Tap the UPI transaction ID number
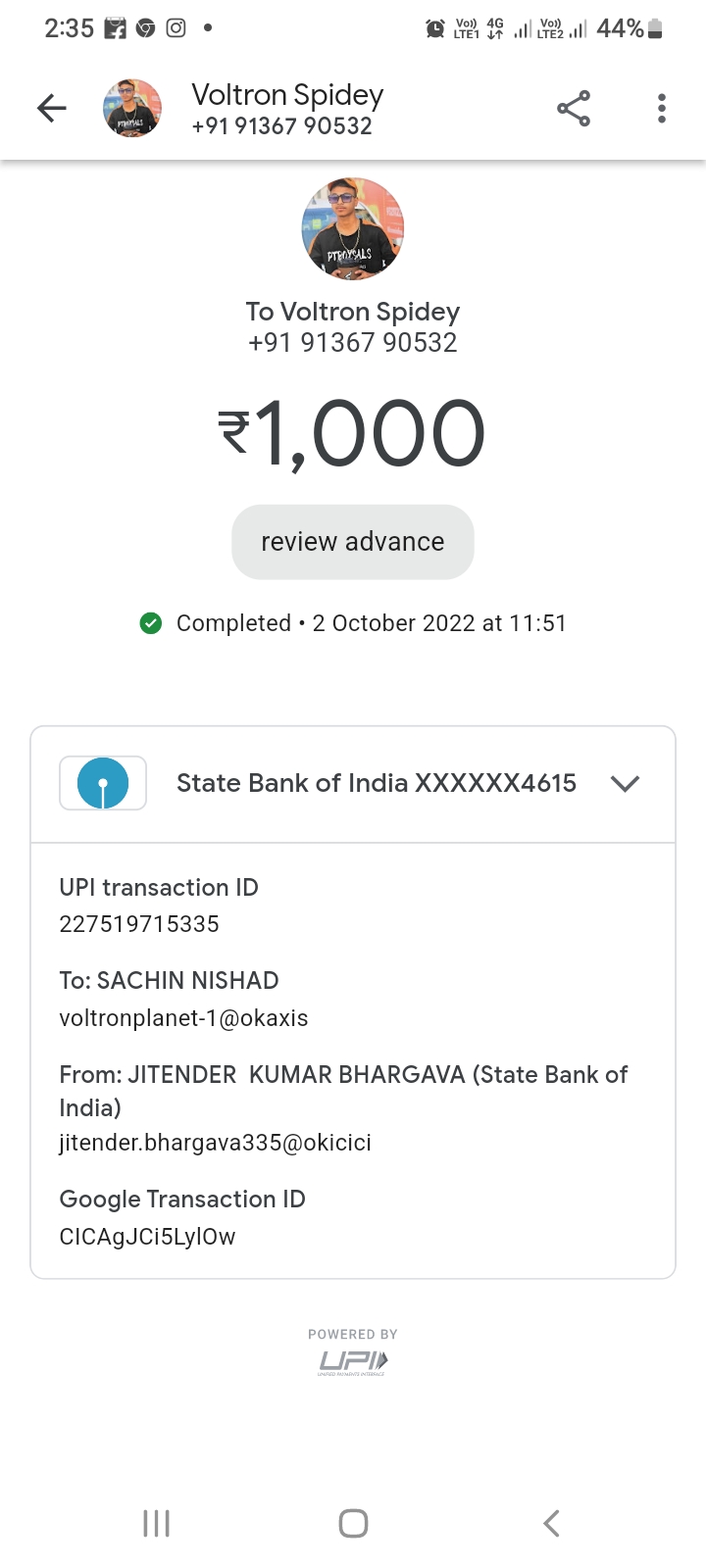This screenshot has width=706, height=1568. point(139,924)
